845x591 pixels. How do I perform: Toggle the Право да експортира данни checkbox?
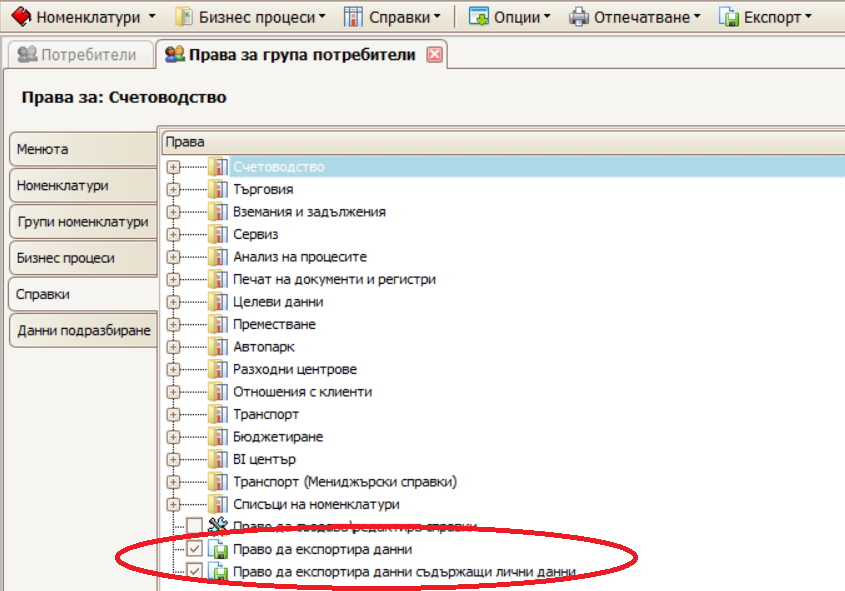click(x=194, y=550)
